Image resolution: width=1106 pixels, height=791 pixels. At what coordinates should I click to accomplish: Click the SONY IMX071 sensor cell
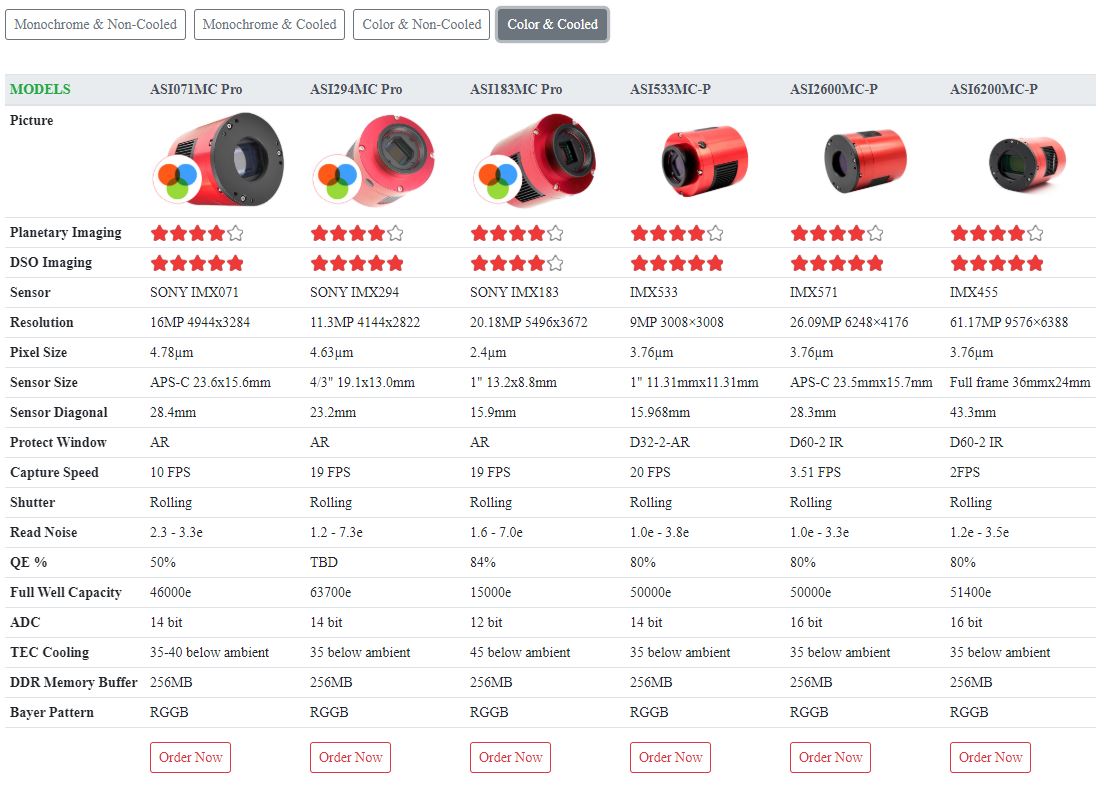(194, 292)
